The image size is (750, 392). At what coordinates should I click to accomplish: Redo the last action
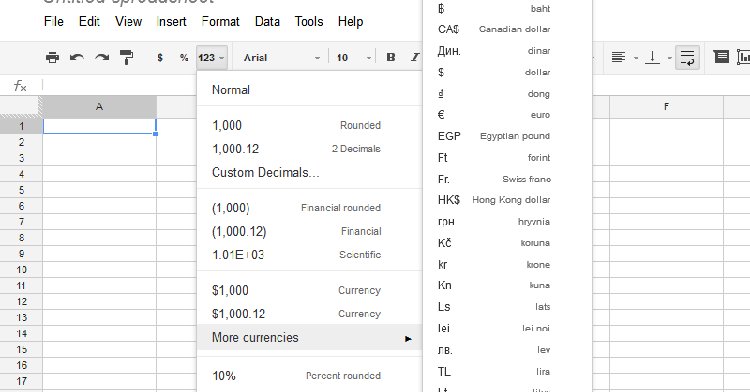pyautogui.click(x=102, y=58)
